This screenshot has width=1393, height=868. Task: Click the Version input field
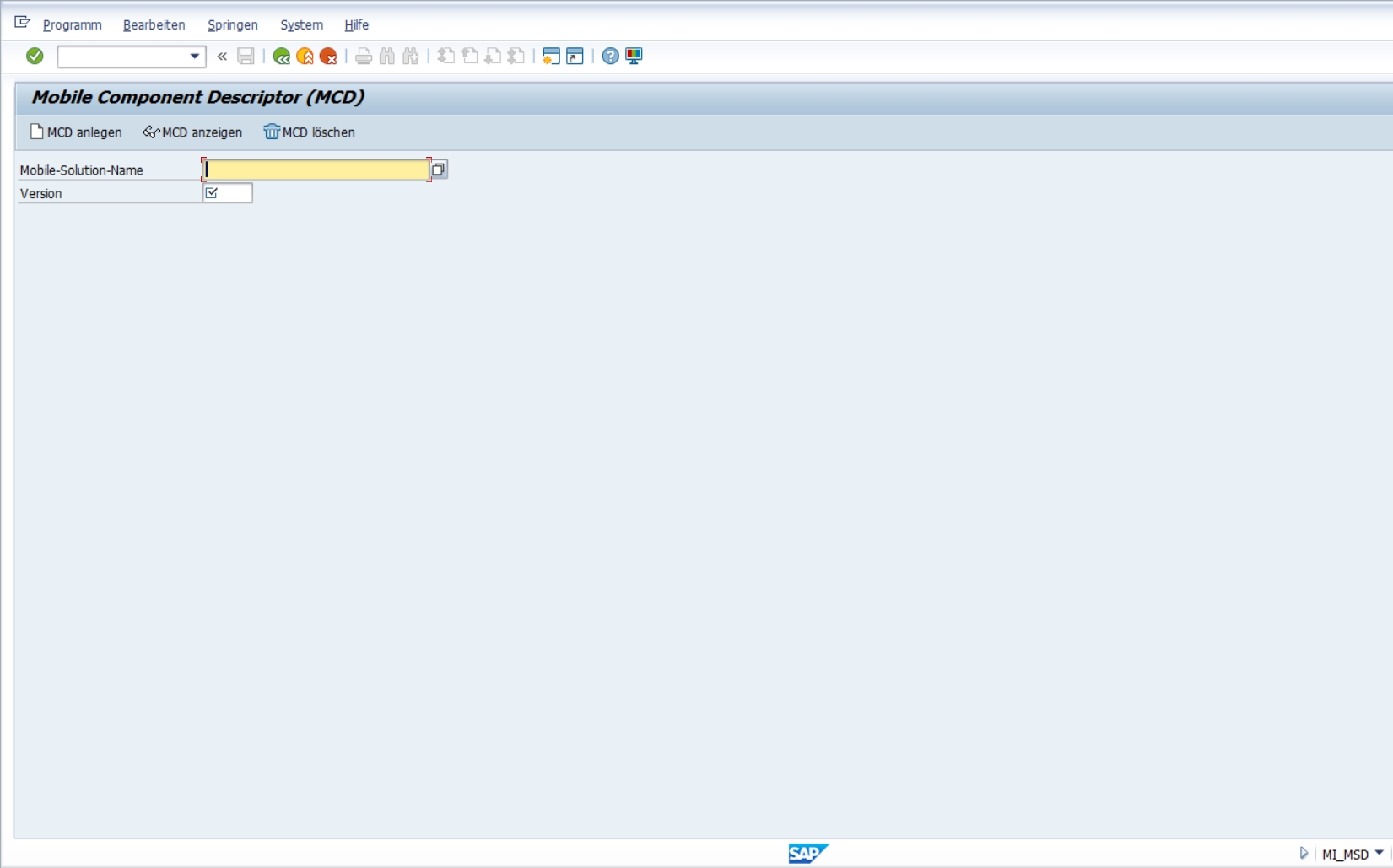pos(228,193)
